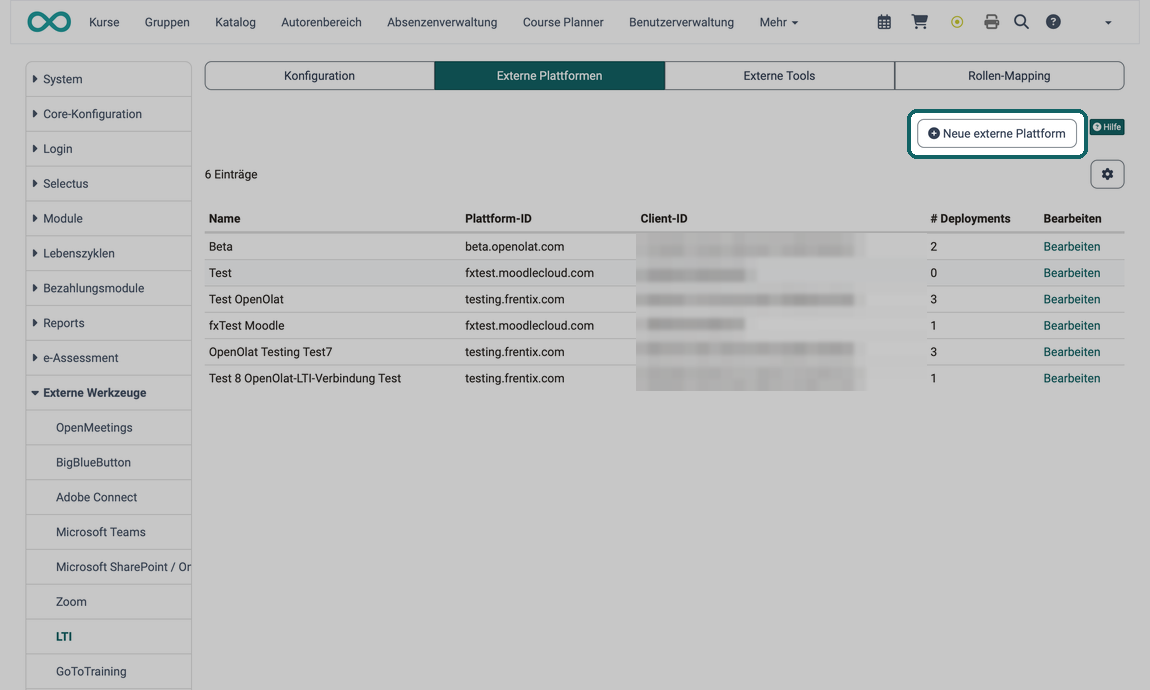Click the Test OpenOlat name cell
This screenshot has height=690, width=1150.
click(246, 299)
